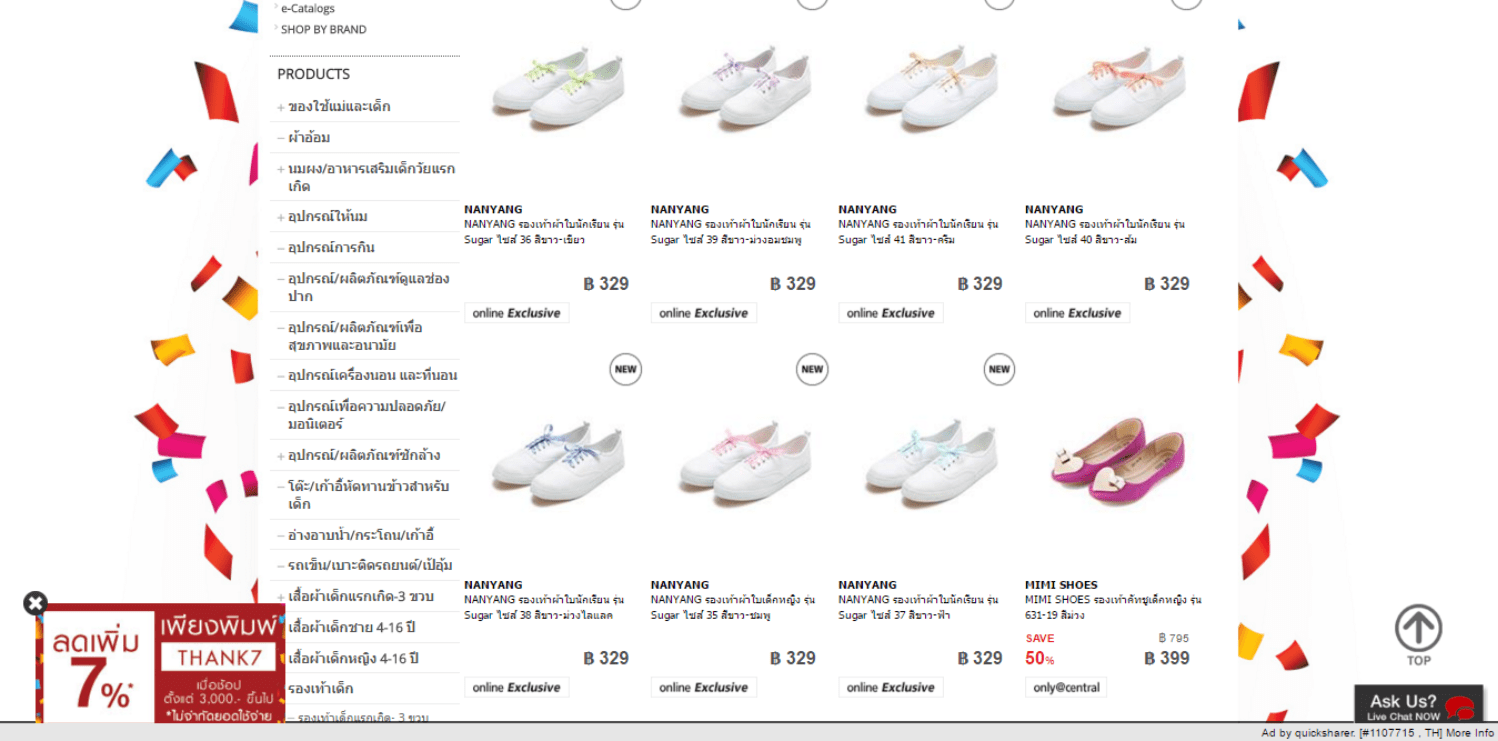Open MIMI SHOES purple flats product link
Image resolution: width=1498 pixels, height=741 pixels.
pos(1113,607)
